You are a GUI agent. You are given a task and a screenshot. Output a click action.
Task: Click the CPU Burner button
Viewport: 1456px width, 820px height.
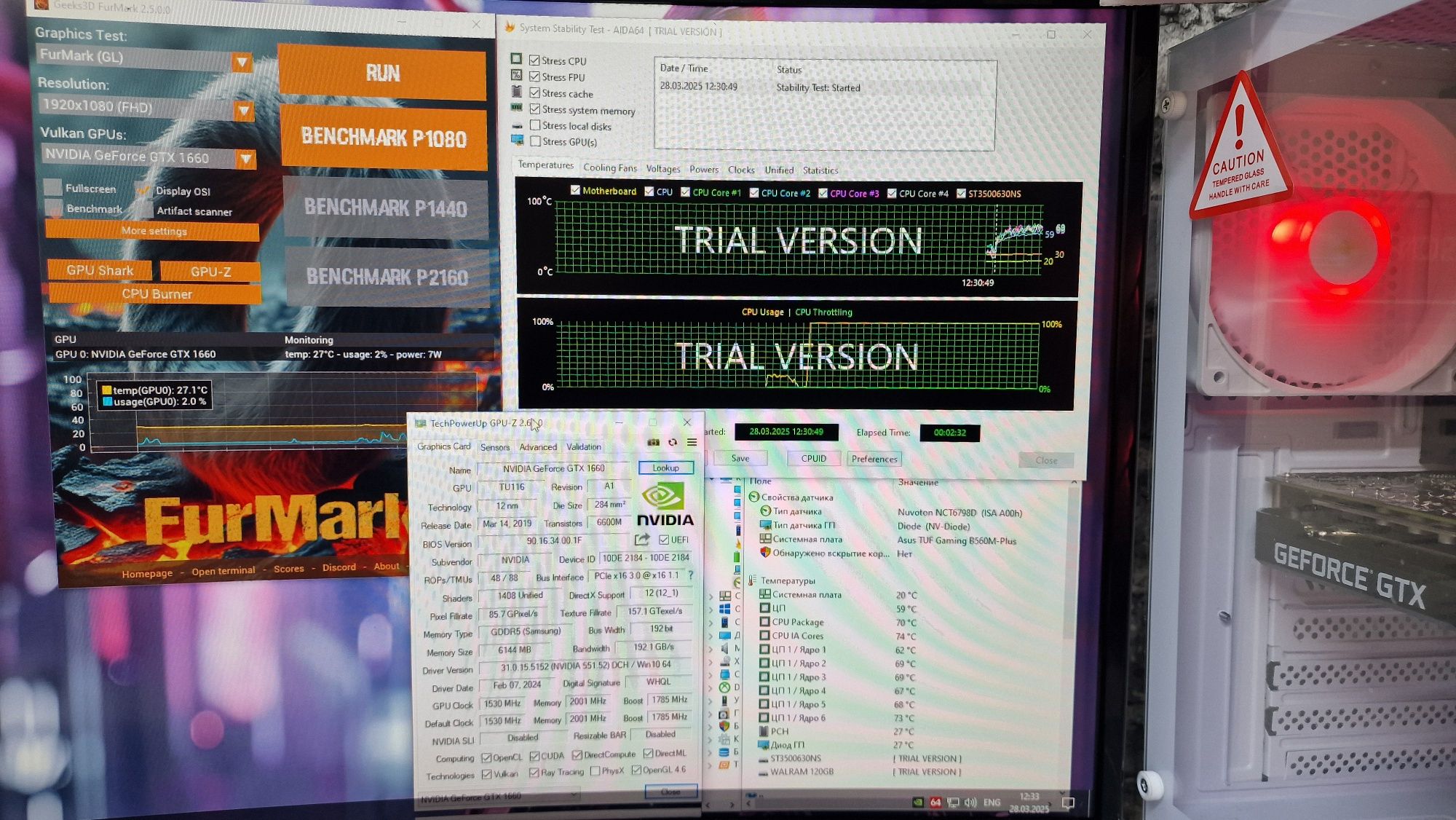[x=157, y=294]
